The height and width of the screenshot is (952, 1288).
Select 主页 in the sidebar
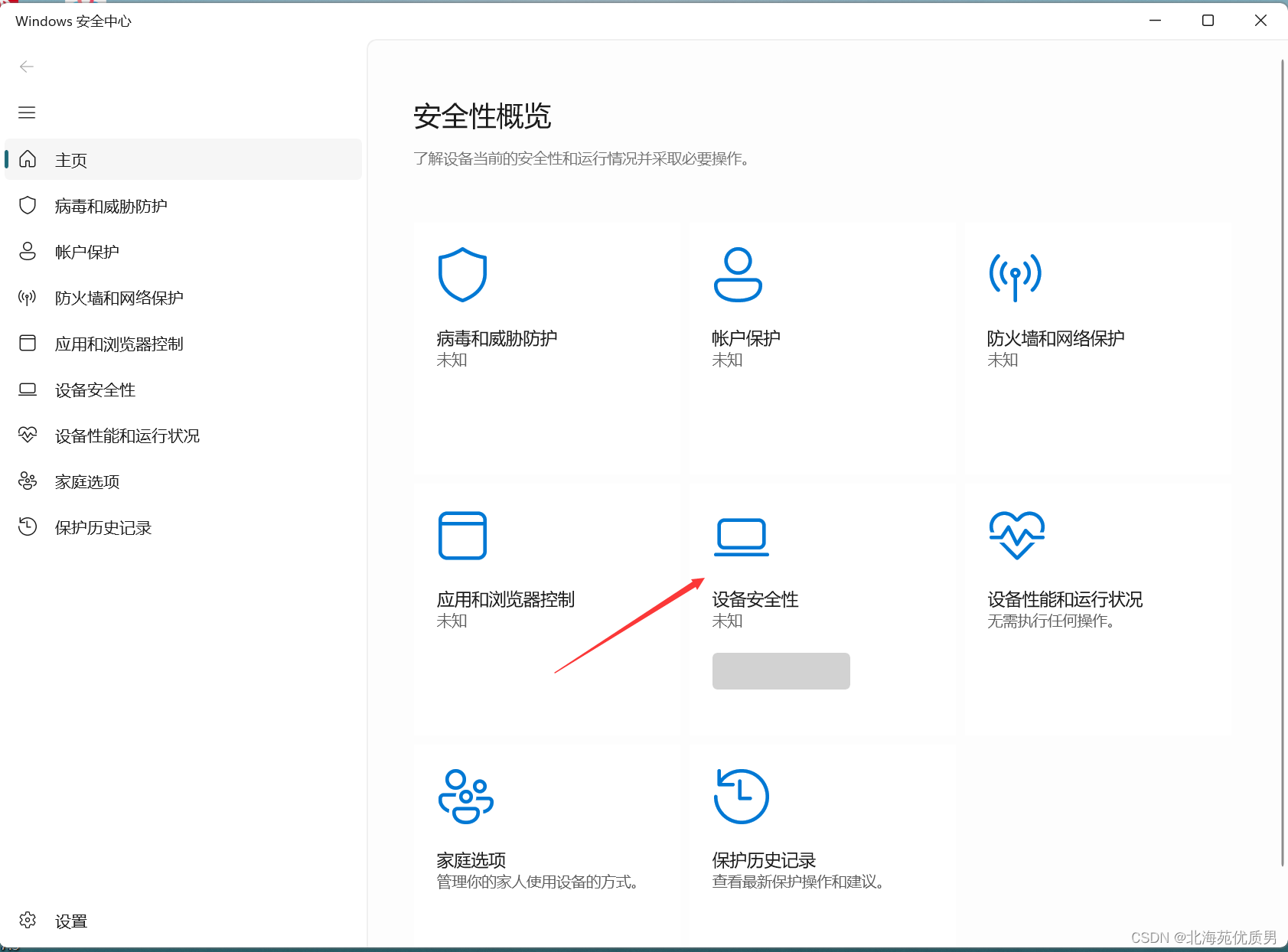pyautogui.click(x=183, y=159)
